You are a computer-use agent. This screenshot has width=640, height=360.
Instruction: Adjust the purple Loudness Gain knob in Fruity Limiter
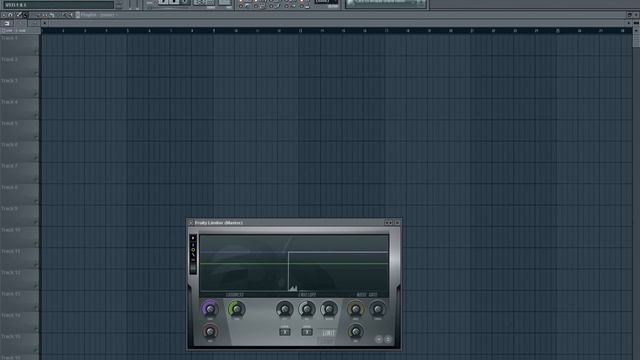(x=210, y=309)
